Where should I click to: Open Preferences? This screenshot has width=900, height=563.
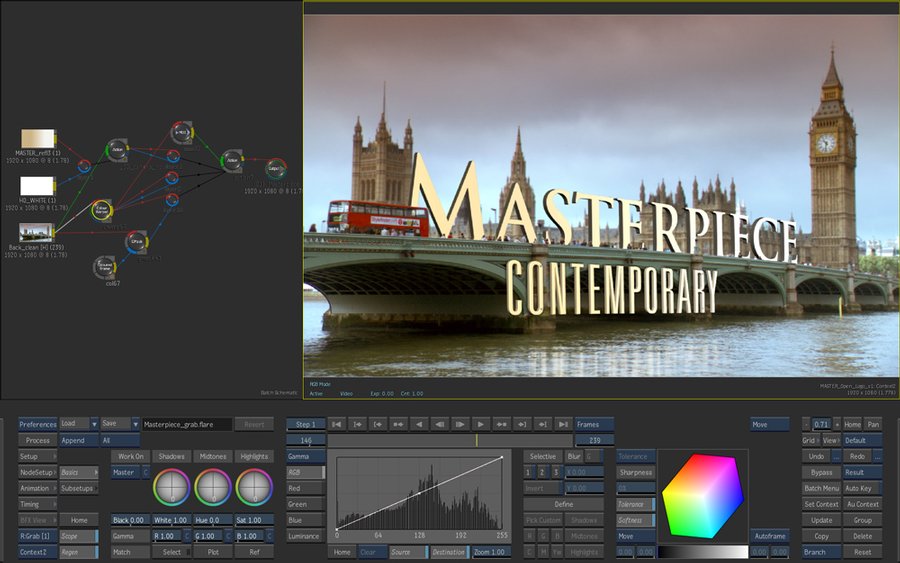point(37,424)
